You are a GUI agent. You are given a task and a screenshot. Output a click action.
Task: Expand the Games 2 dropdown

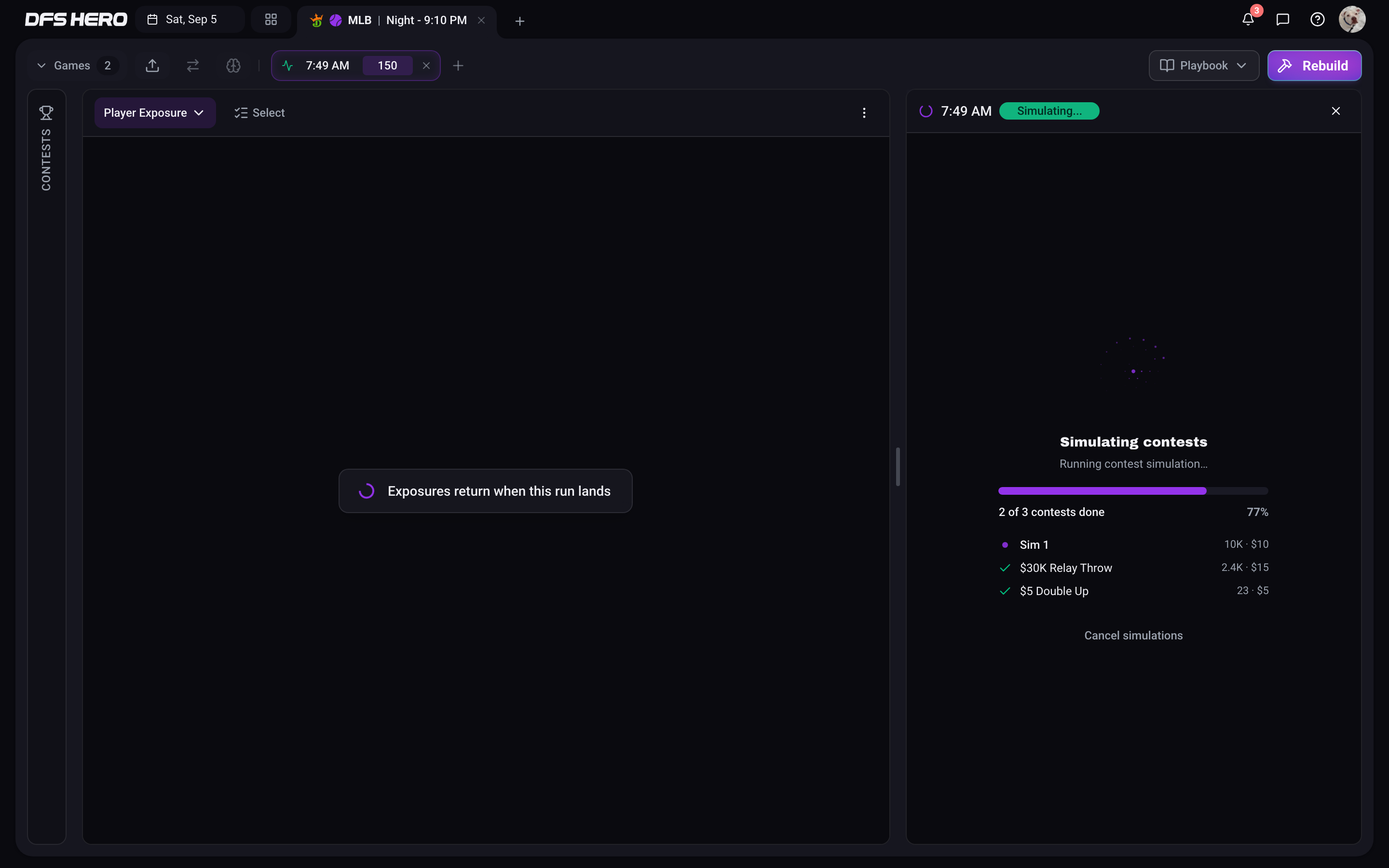tap(76, 66)
